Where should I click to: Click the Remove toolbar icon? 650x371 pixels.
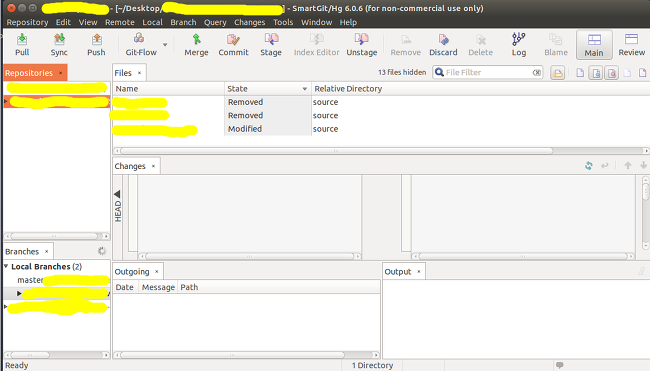pyautogui.click(x=405, y=44)
